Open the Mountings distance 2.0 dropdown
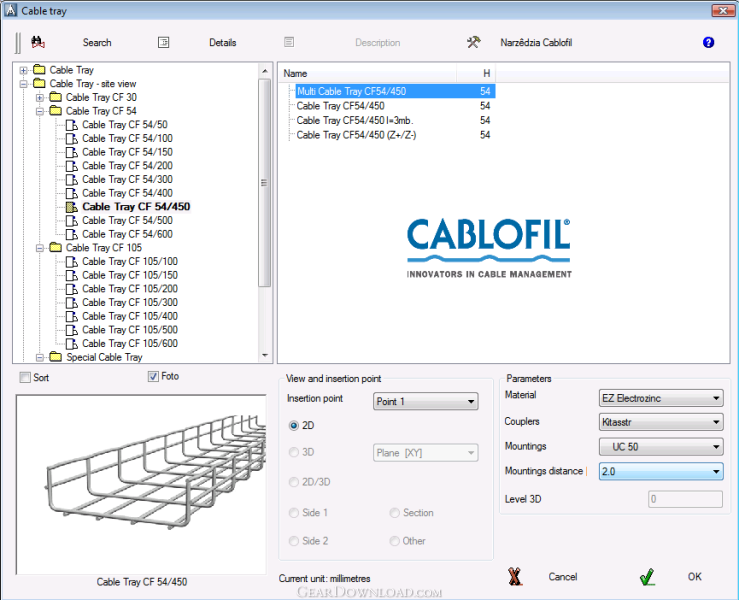739x600 pixels. pos(661,471)
